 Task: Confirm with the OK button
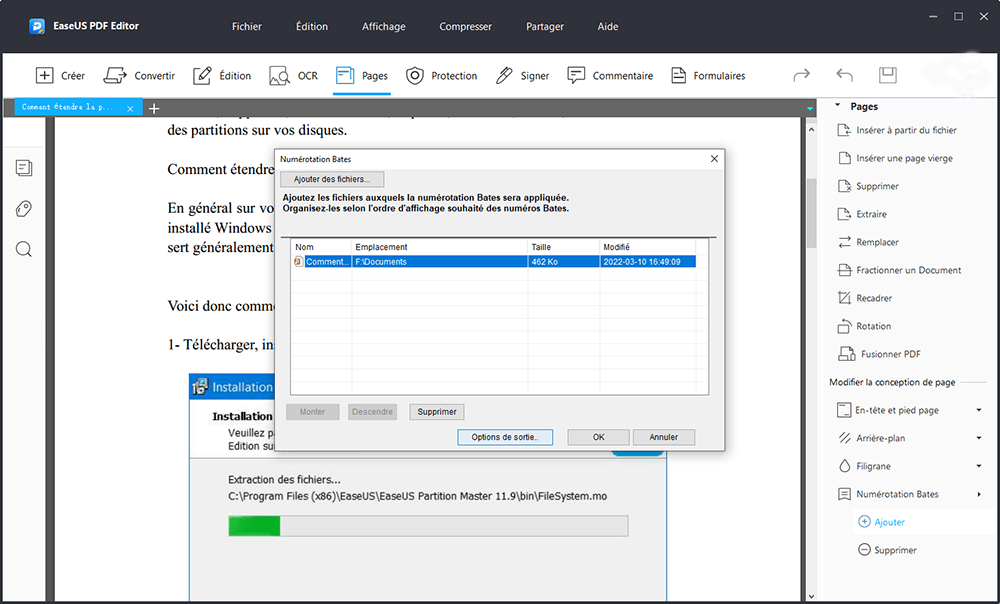[598, 437]
